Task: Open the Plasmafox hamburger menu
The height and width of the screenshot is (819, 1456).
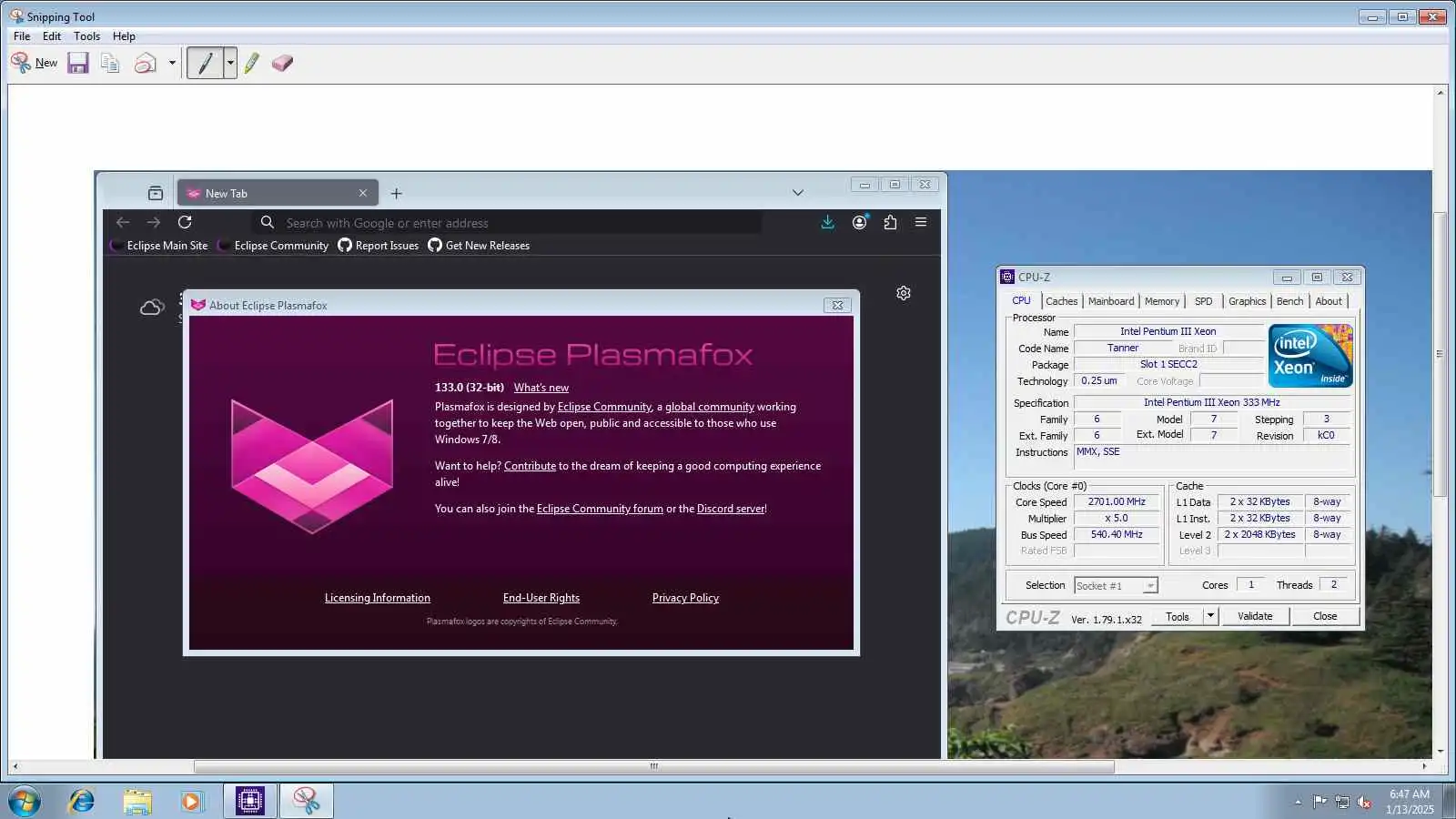Action: pos(921,222)
